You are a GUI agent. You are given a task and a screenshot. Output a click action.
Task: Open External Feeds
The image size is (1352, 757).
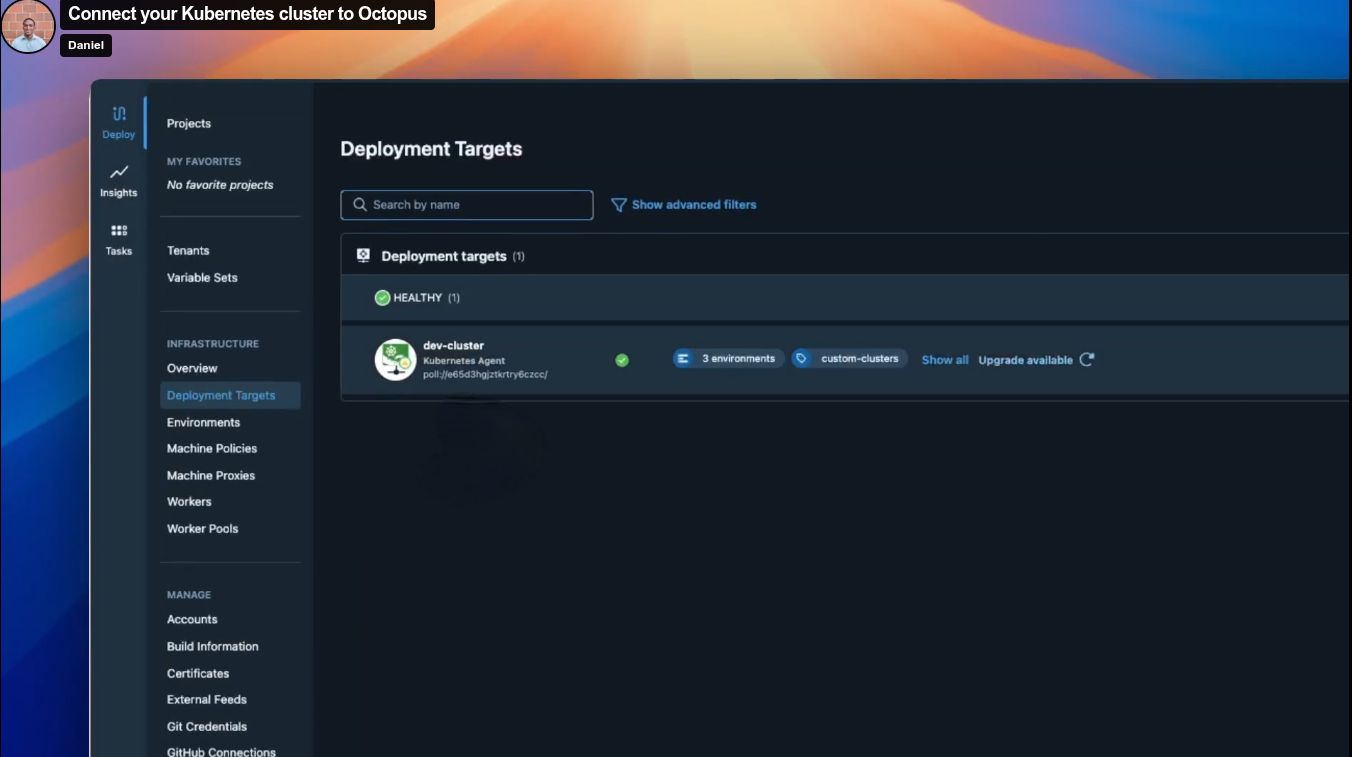coord(207,700)
